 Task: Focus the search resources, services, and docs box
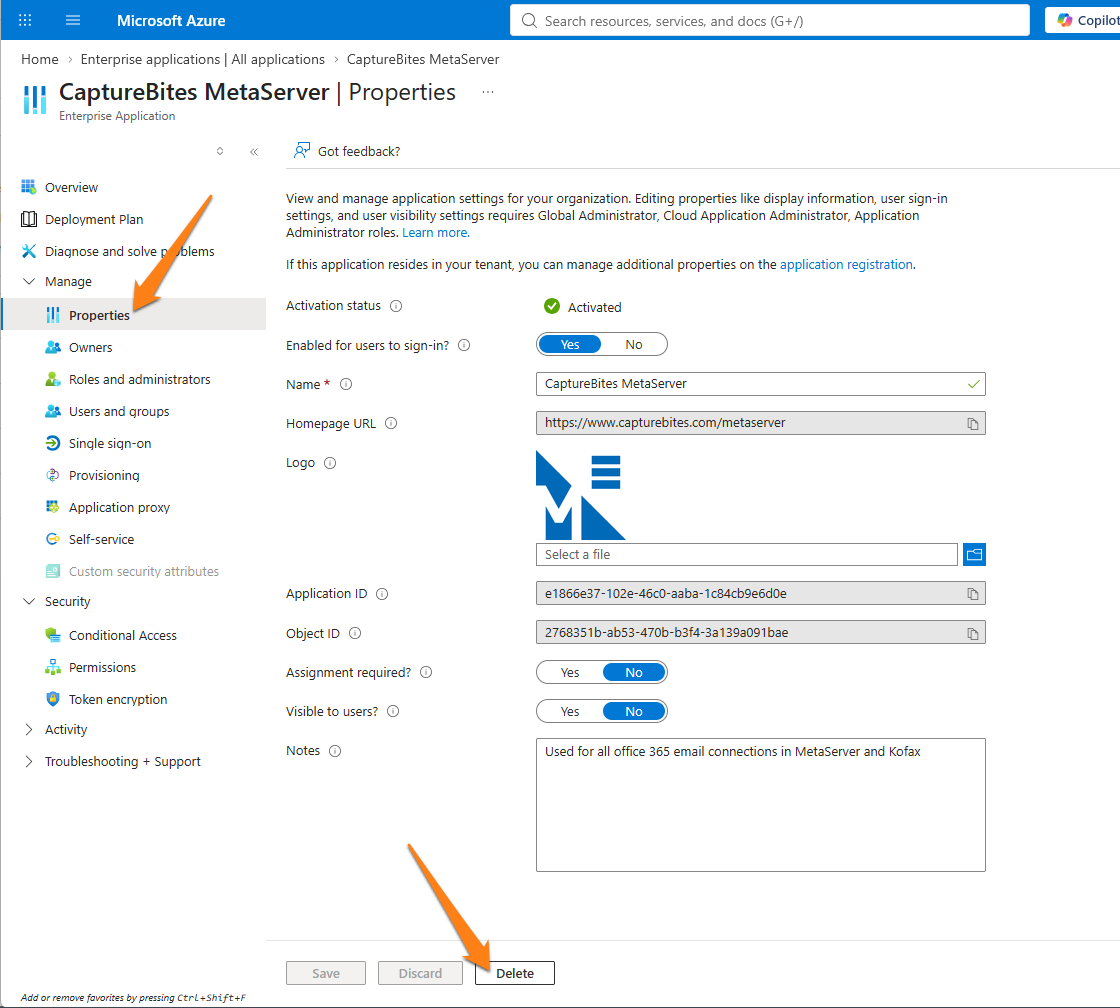coord(769,21)
